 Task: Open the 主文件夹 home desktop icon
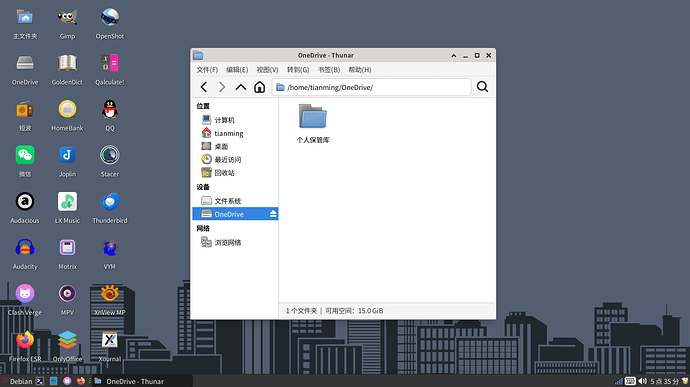[x=25, y=24]
